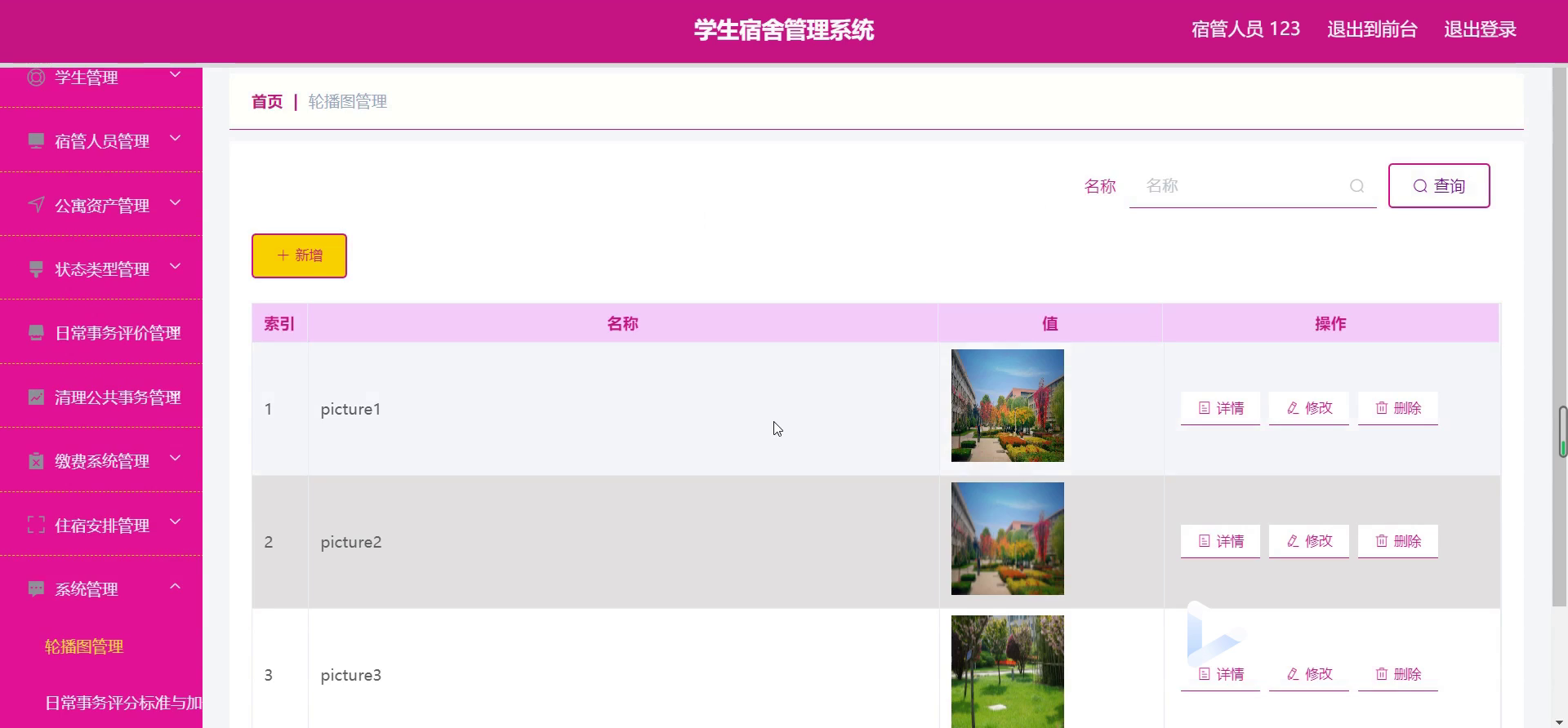The image size is (1568, 728).
Task: Click the magnifier icon inside the 名称 field
Action: [x=1356, y=186]
